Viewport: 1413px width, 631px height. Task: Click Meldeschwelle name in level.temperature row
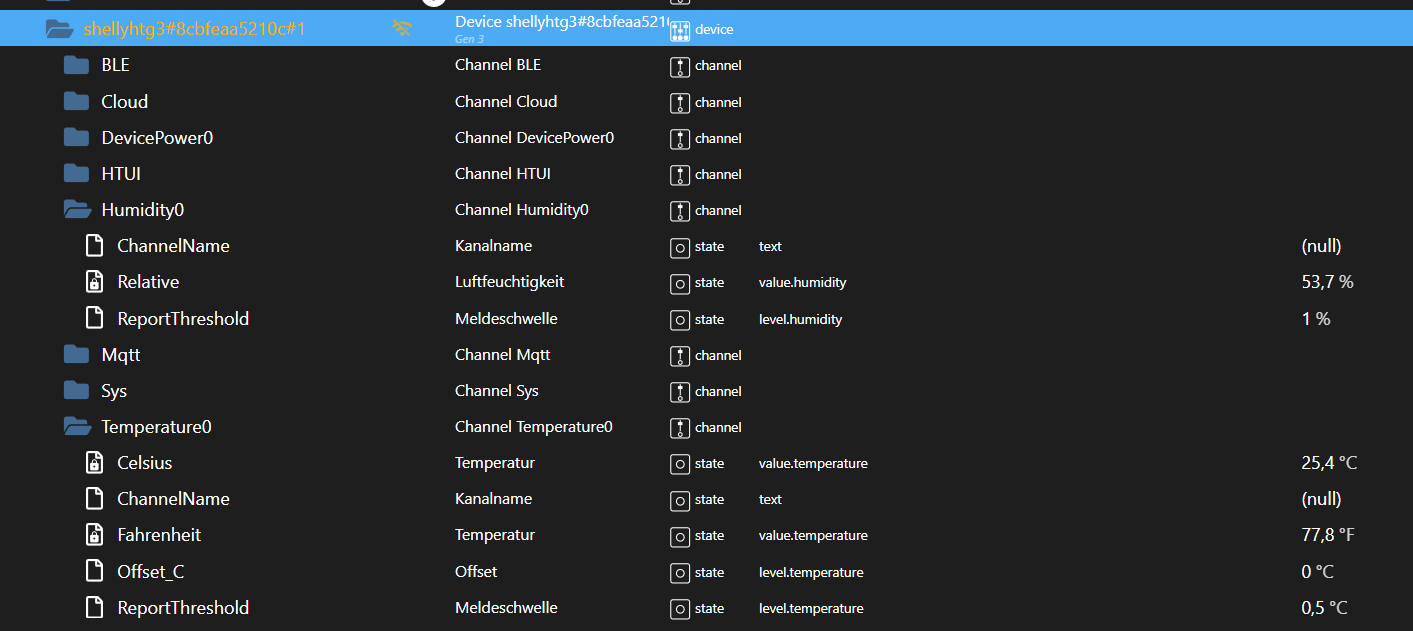pos(506,607)
